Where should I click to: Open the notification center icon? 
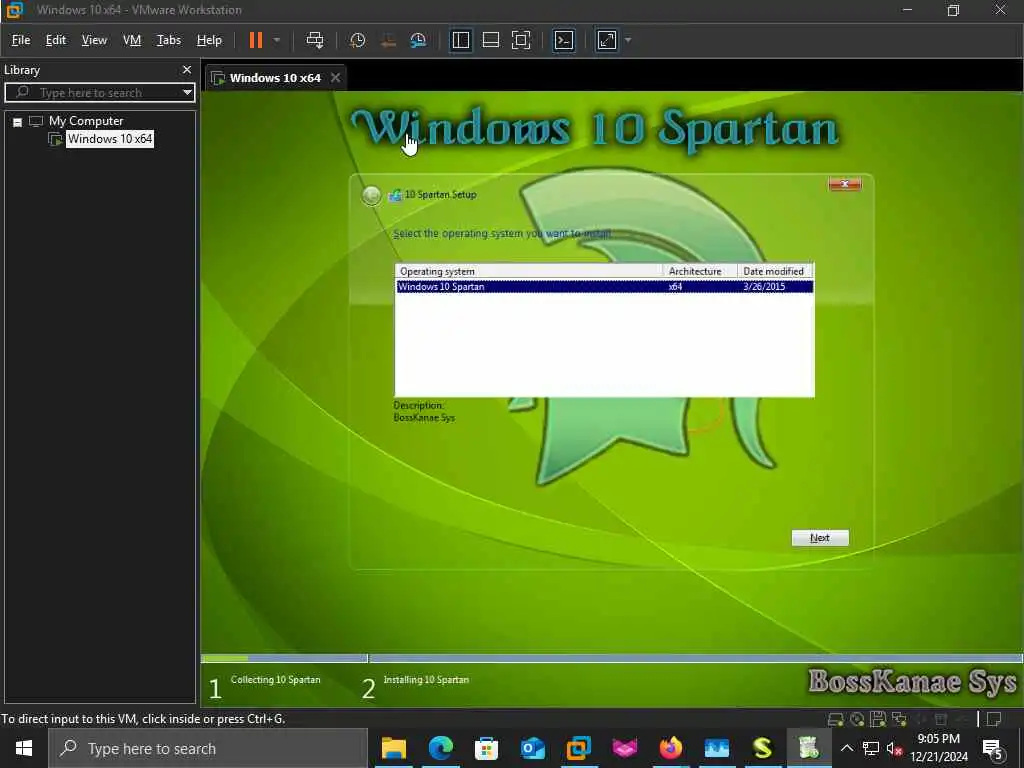(993, 749)
